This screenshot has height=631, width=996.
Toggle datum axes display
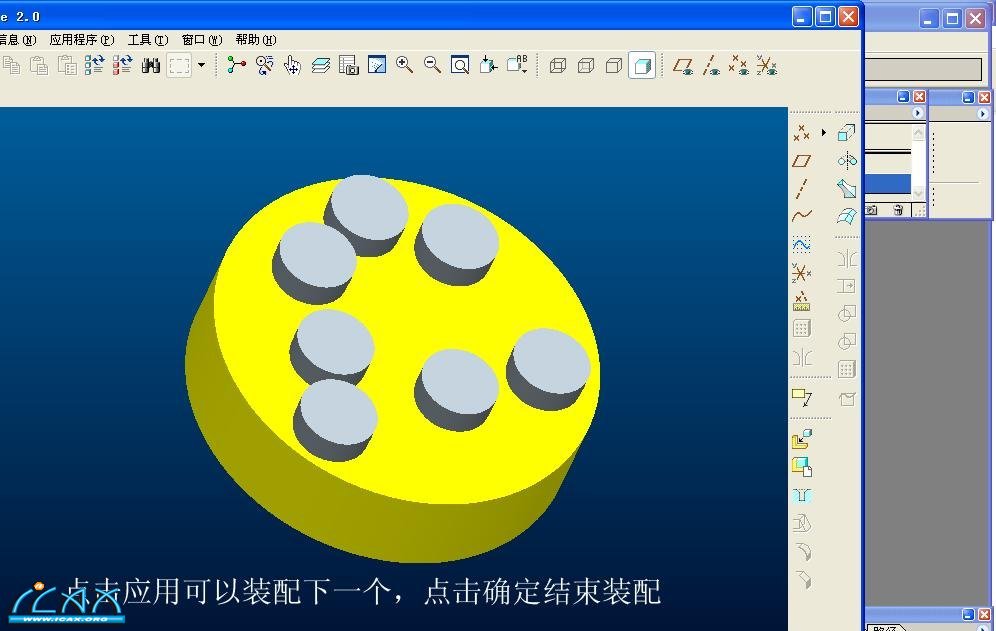click(x=711, y=66)
